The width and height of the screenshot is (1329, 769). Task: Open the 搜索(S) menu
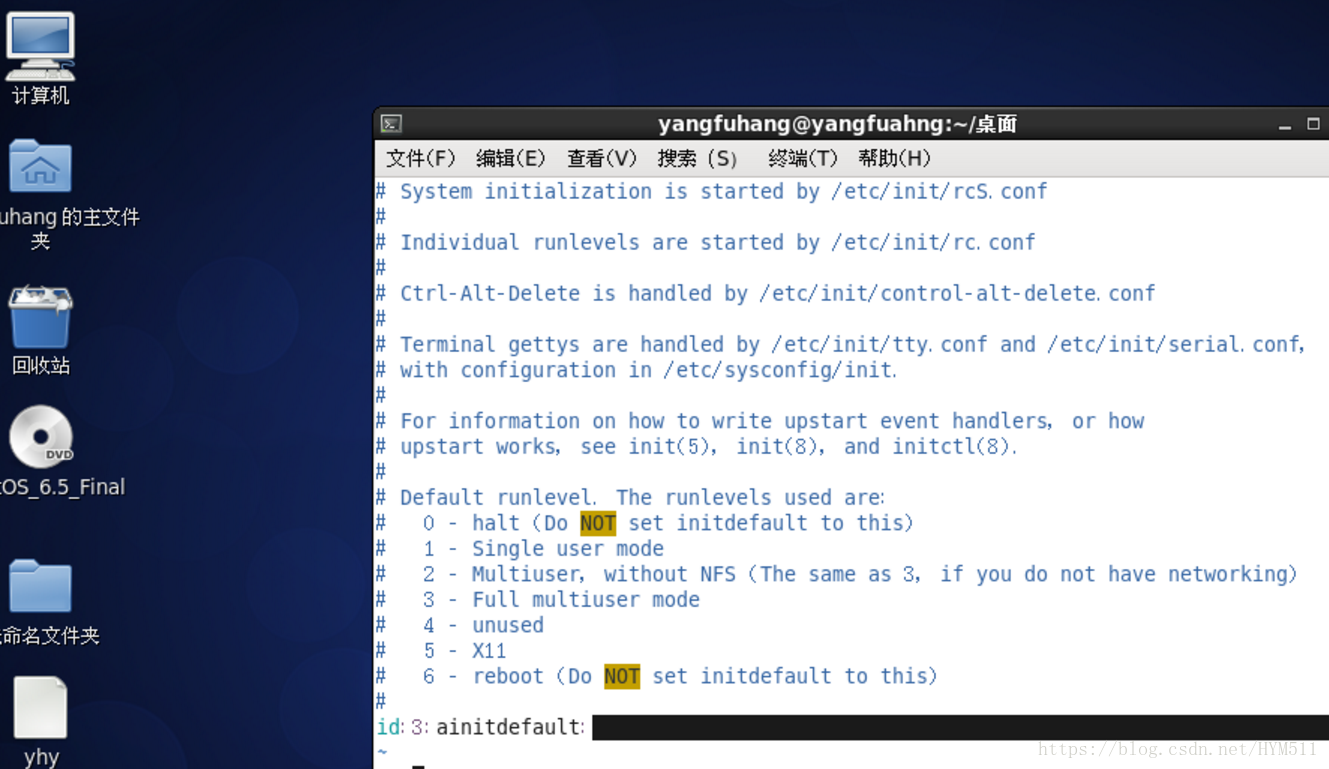698,158
